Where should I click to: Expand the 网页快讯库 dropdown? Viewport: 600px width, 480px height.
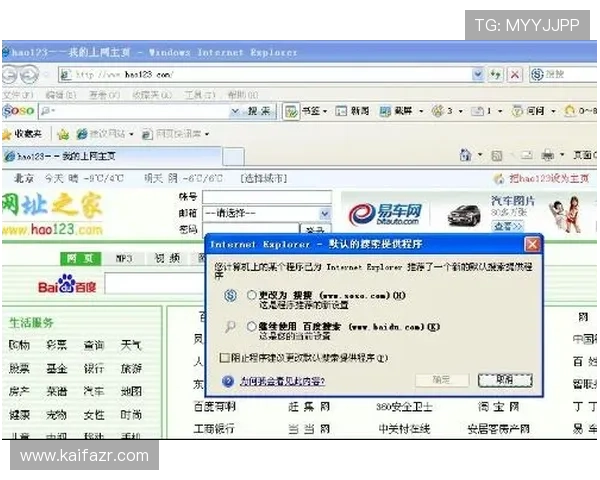(207, 134)
